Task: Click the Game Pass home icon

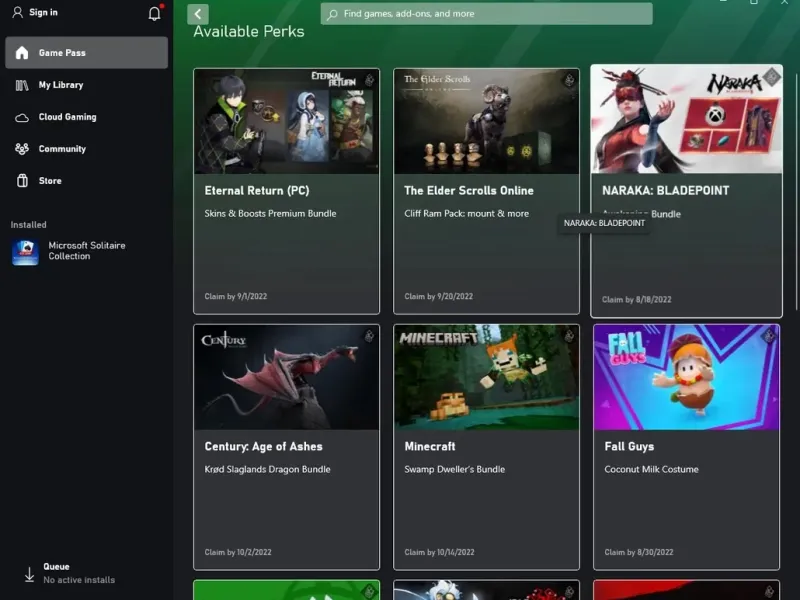Action: (x=22, y=53)
